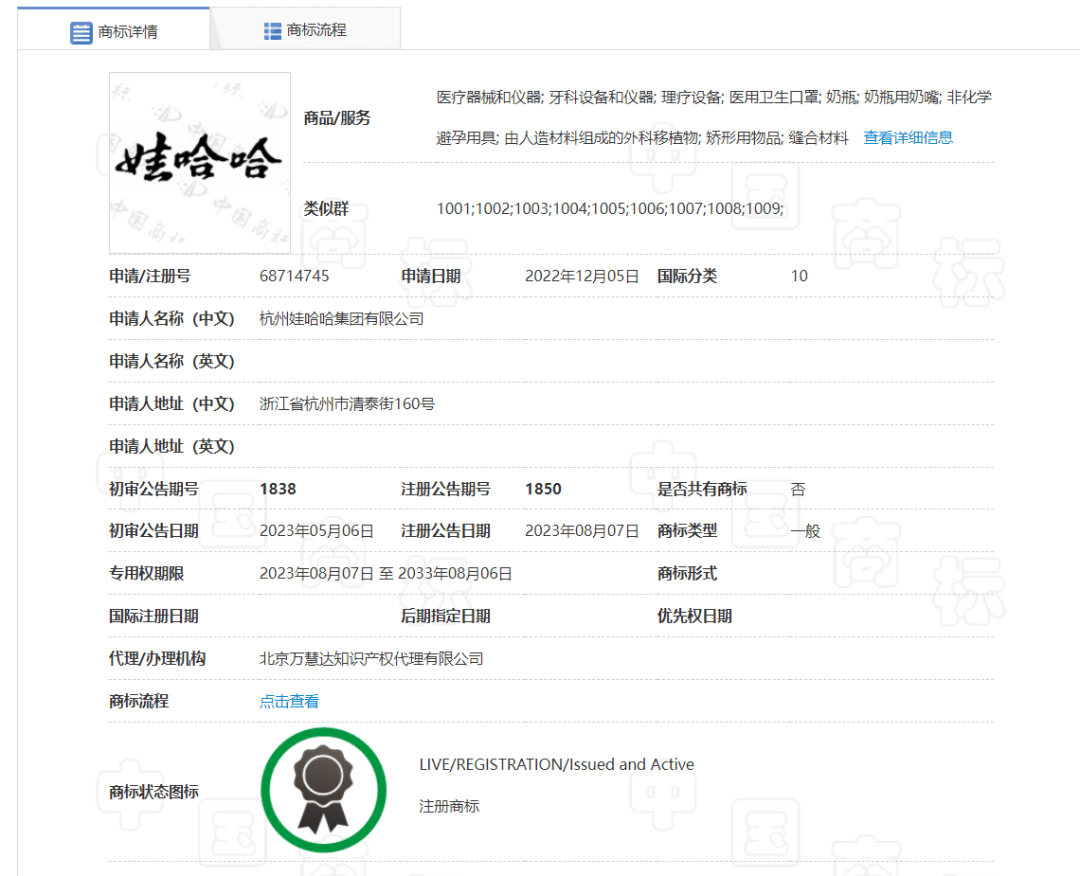1080x876 pixels.
Task: Click the 点击查看 trademark process link
Action: coord(289,702)
